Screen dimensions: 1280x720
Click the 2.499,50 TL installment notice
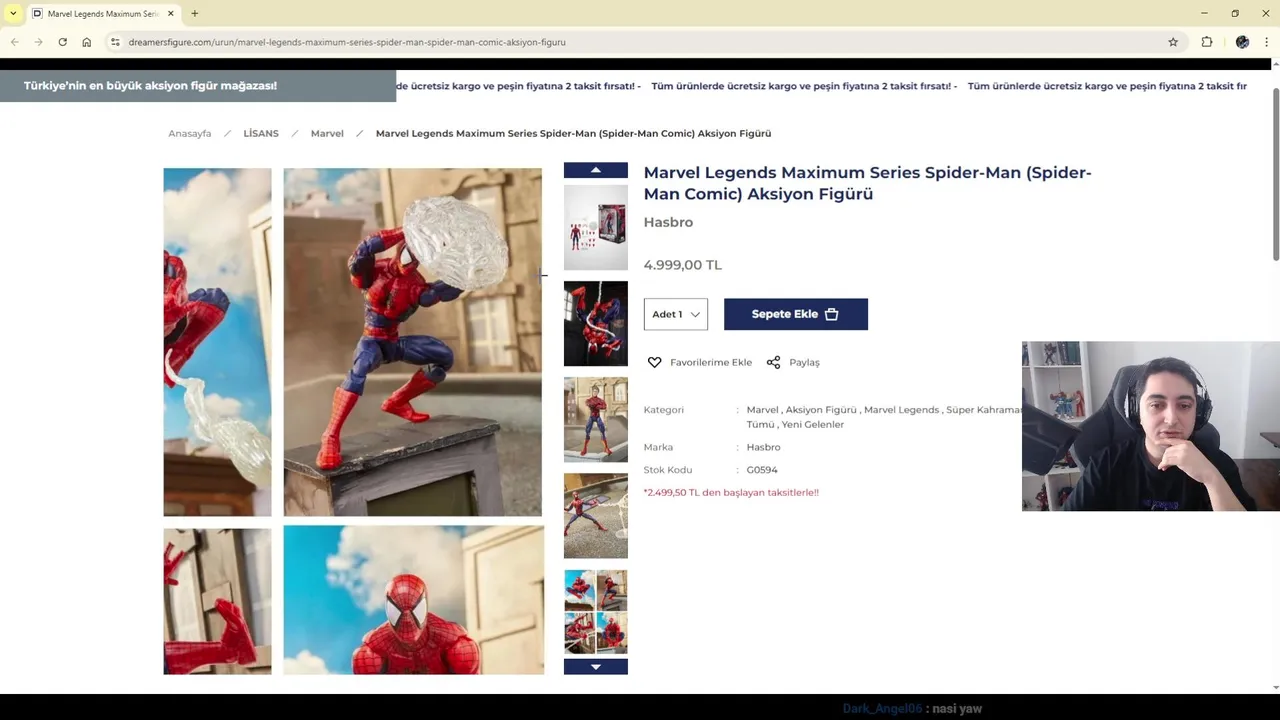coord(731,492)
